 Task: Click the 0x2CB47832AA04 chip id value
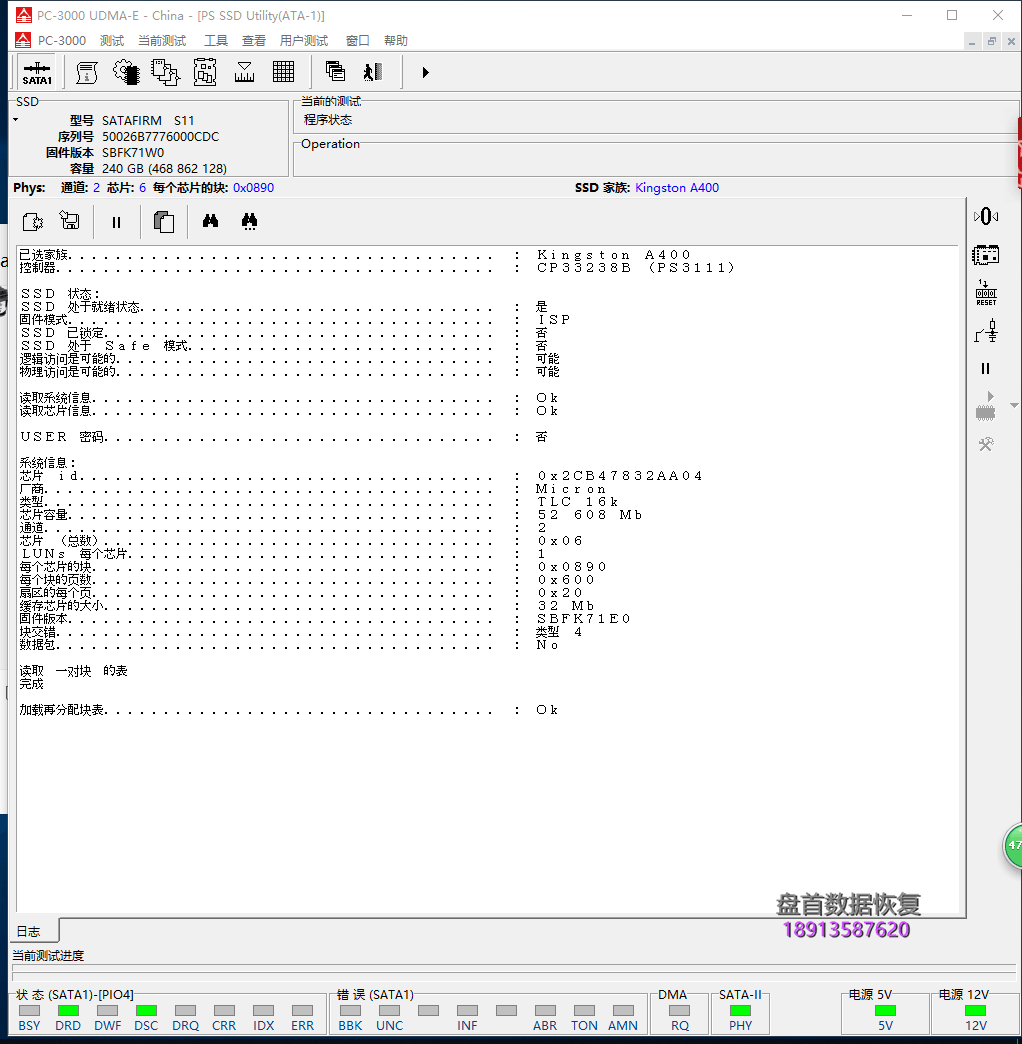[620, 476]
